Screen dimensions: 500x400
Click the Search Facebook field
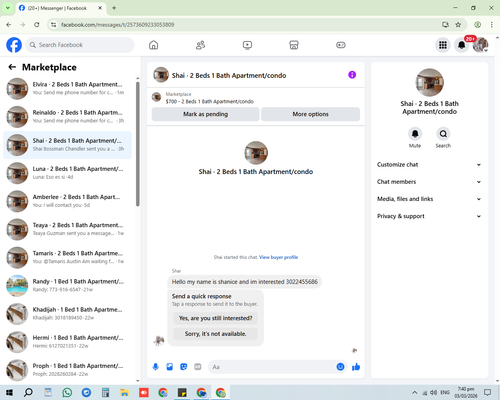tap(80, 45)
